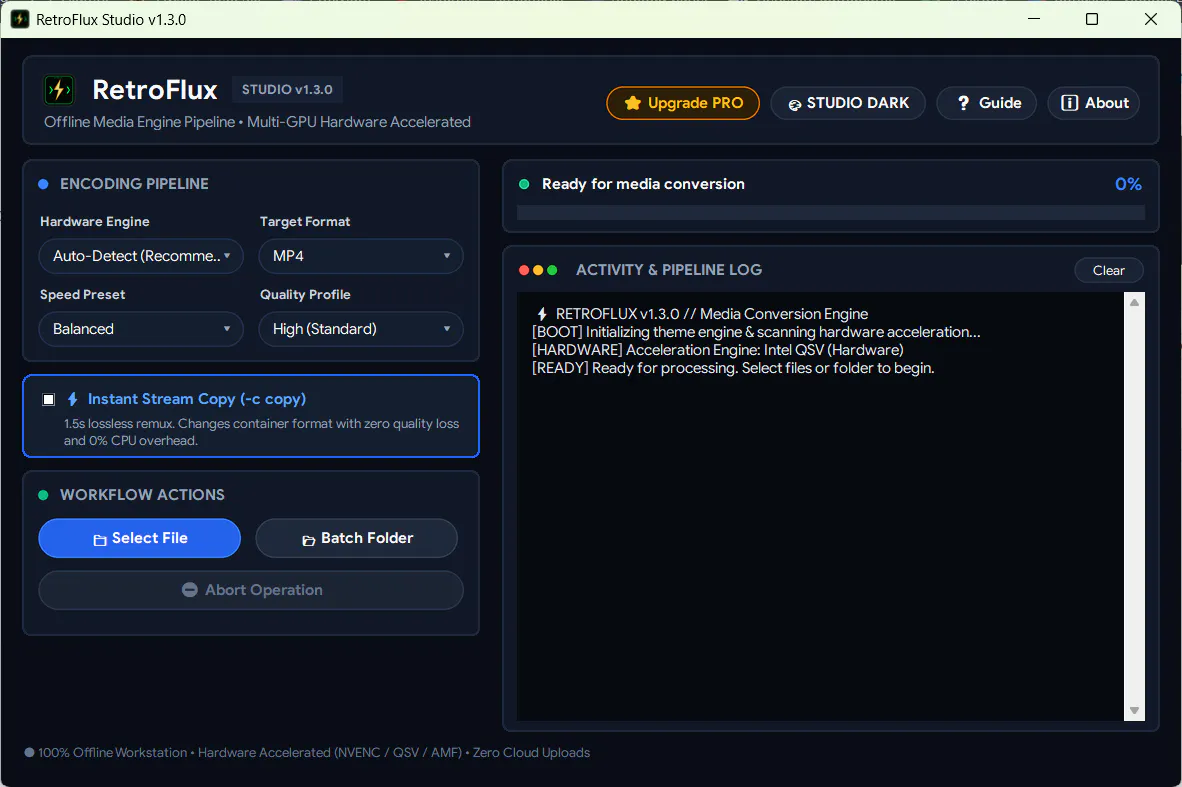Click the minus circle icon on Abort Operation
The image size is (1182, 787).
point(190,590)
